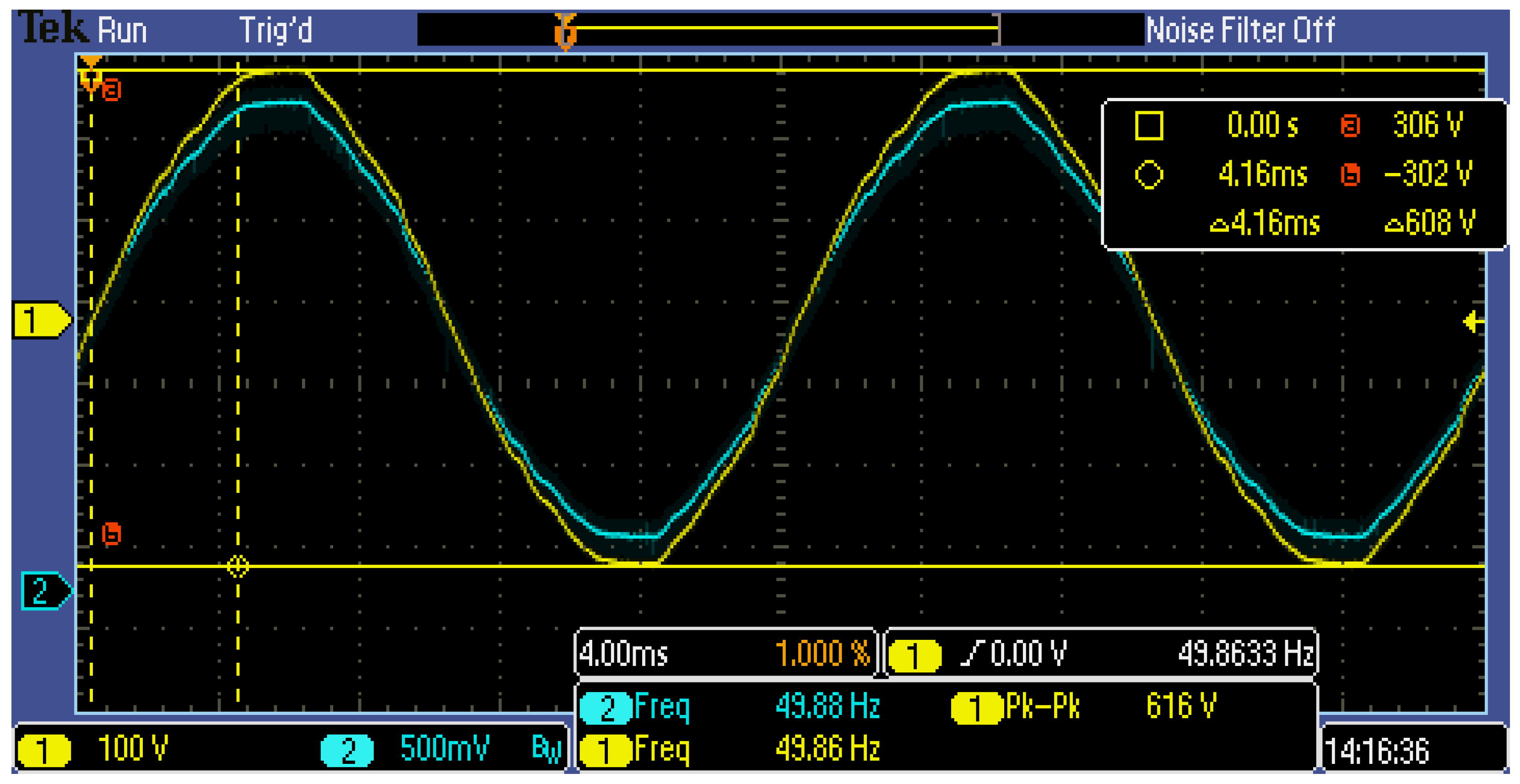This screenshot has width=1520, height=784.
Task: Click the yellow Freq measurement label
Action: (662, 751)
